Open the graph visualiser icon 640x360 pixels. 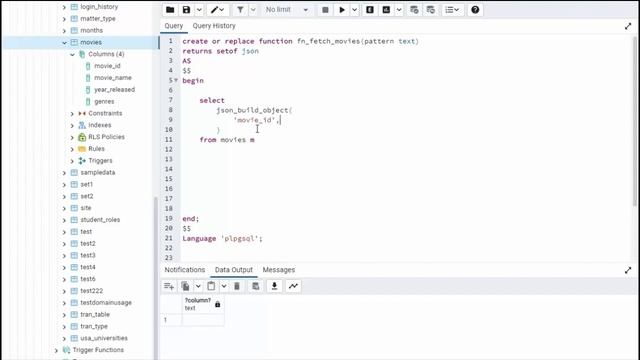[293, 286]
